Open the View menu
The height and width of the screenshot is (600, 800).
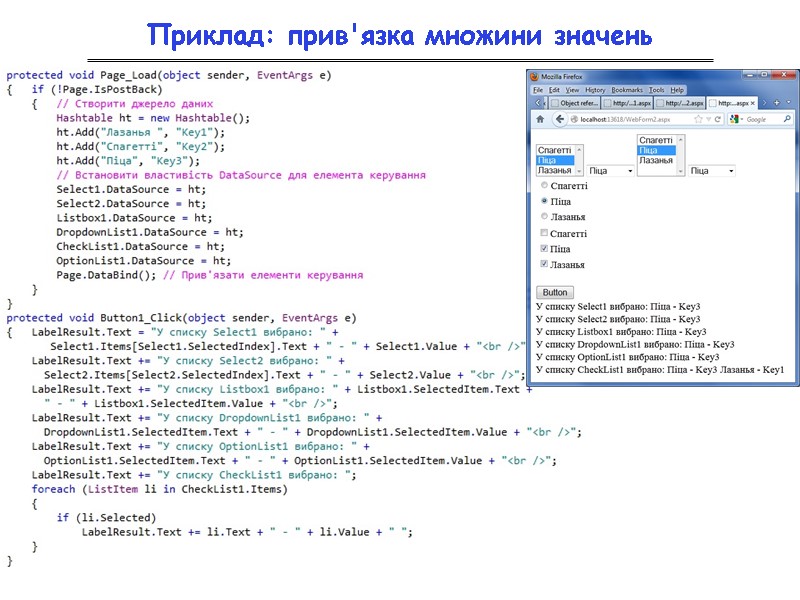tap(572, 90)
